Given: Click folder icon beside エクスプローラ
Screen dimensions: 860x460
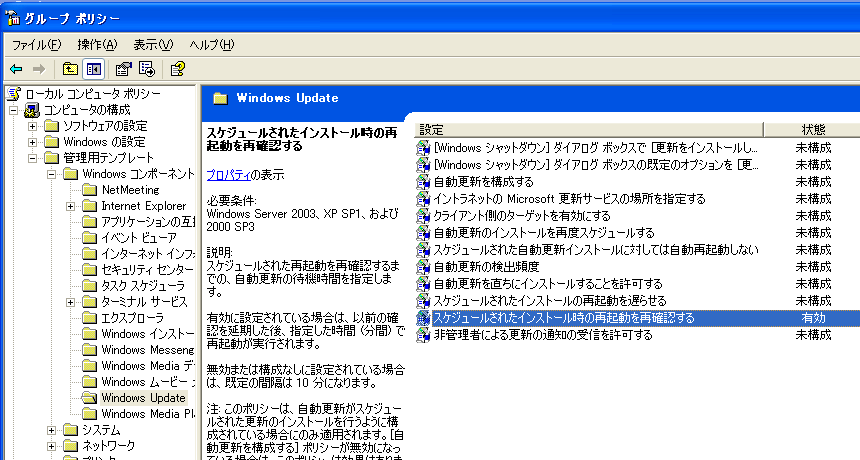Looking at the screenshot, I should click(x=89, y=317).
